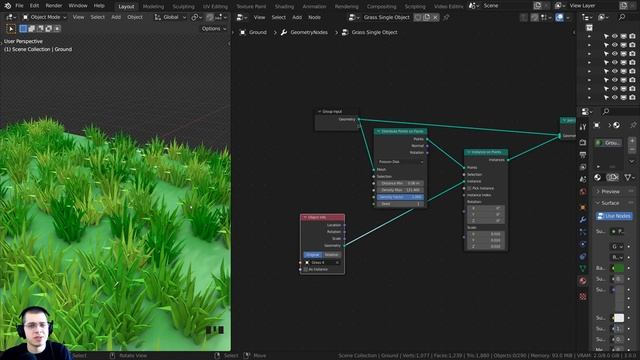
Task: Select the Group material slot
Action: tap(609, 143)
